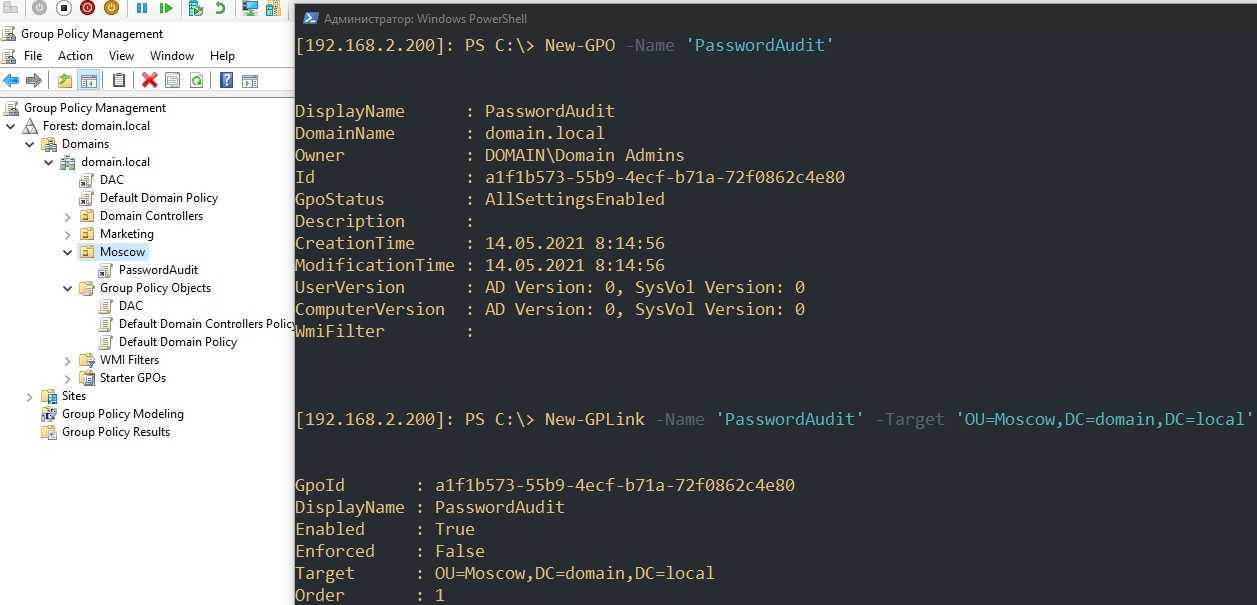Click the red X Delete icon

tap(150, 81)
